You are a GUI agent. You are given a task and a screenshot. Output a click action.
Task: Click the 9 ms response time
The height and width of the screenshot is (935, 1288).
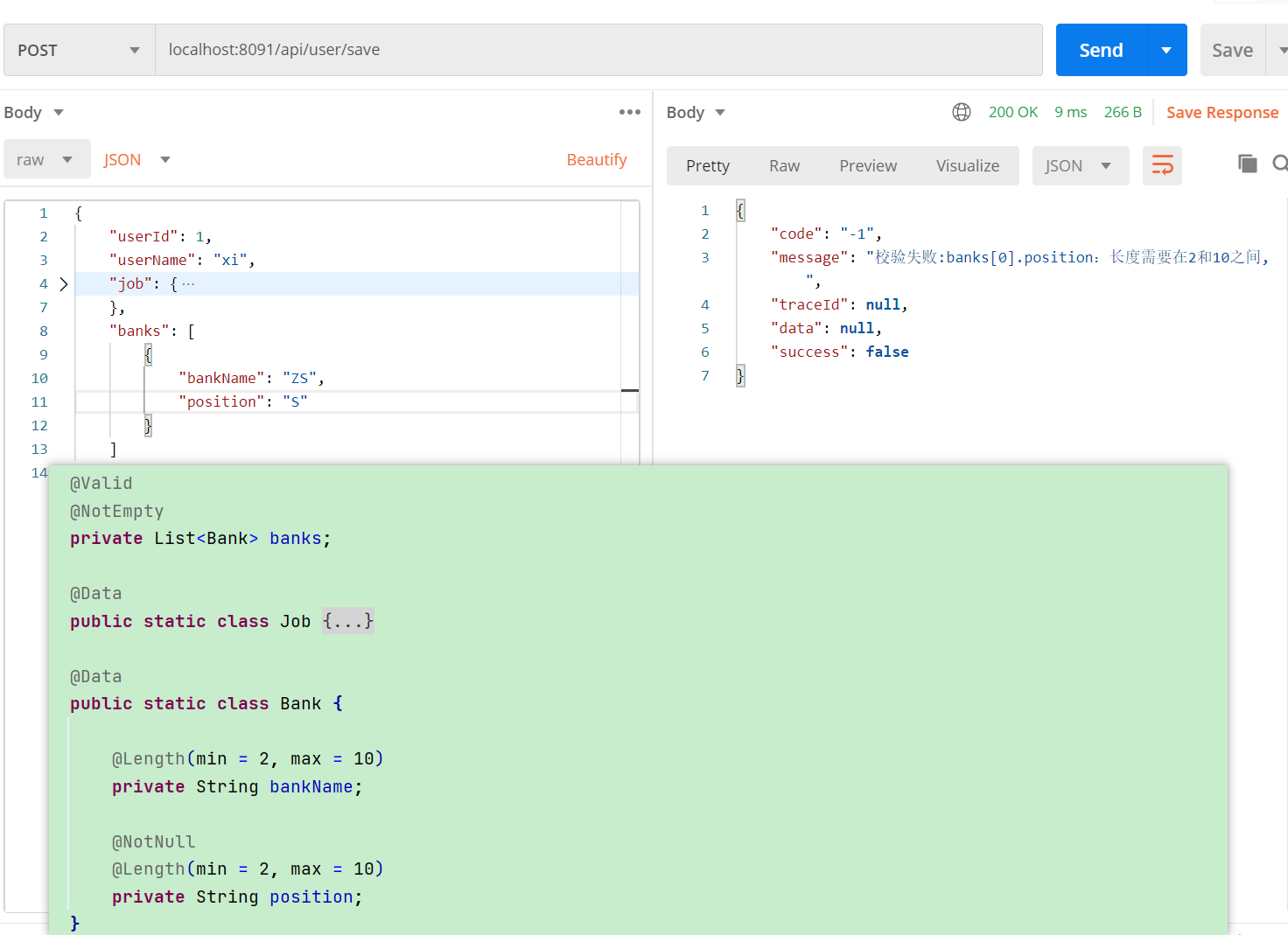(1071, 112)
